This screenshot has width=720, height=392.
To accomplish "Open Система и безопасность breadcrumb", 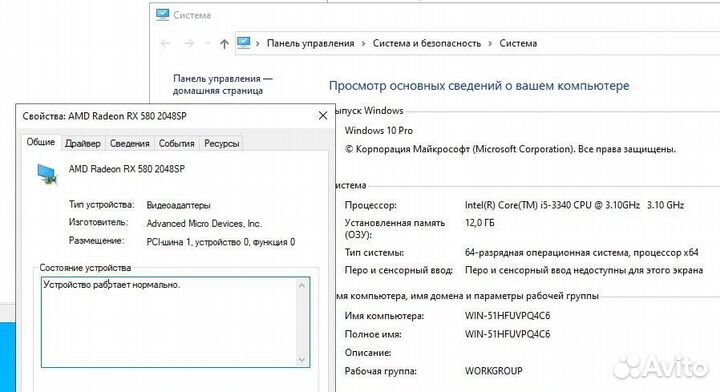I will click(x=427, y=43).
